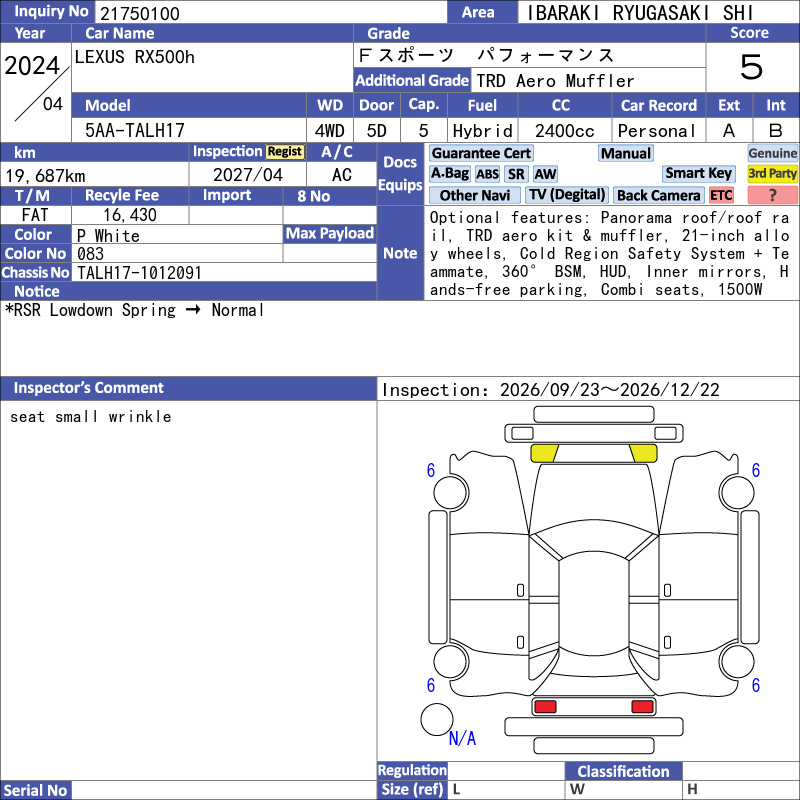The width and height of the screenshot is (800, 800).
Task: Toggle the 3rd Party badge
Action: point(772,173)
